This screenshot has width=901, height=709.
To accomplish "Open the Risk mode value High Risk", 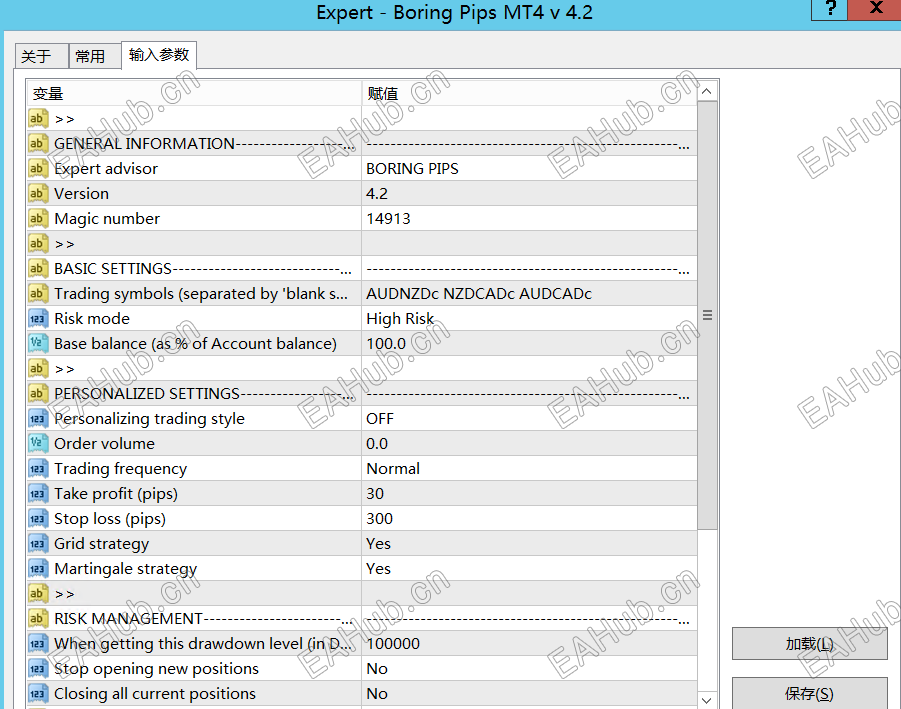I will [x=529, y=318].
